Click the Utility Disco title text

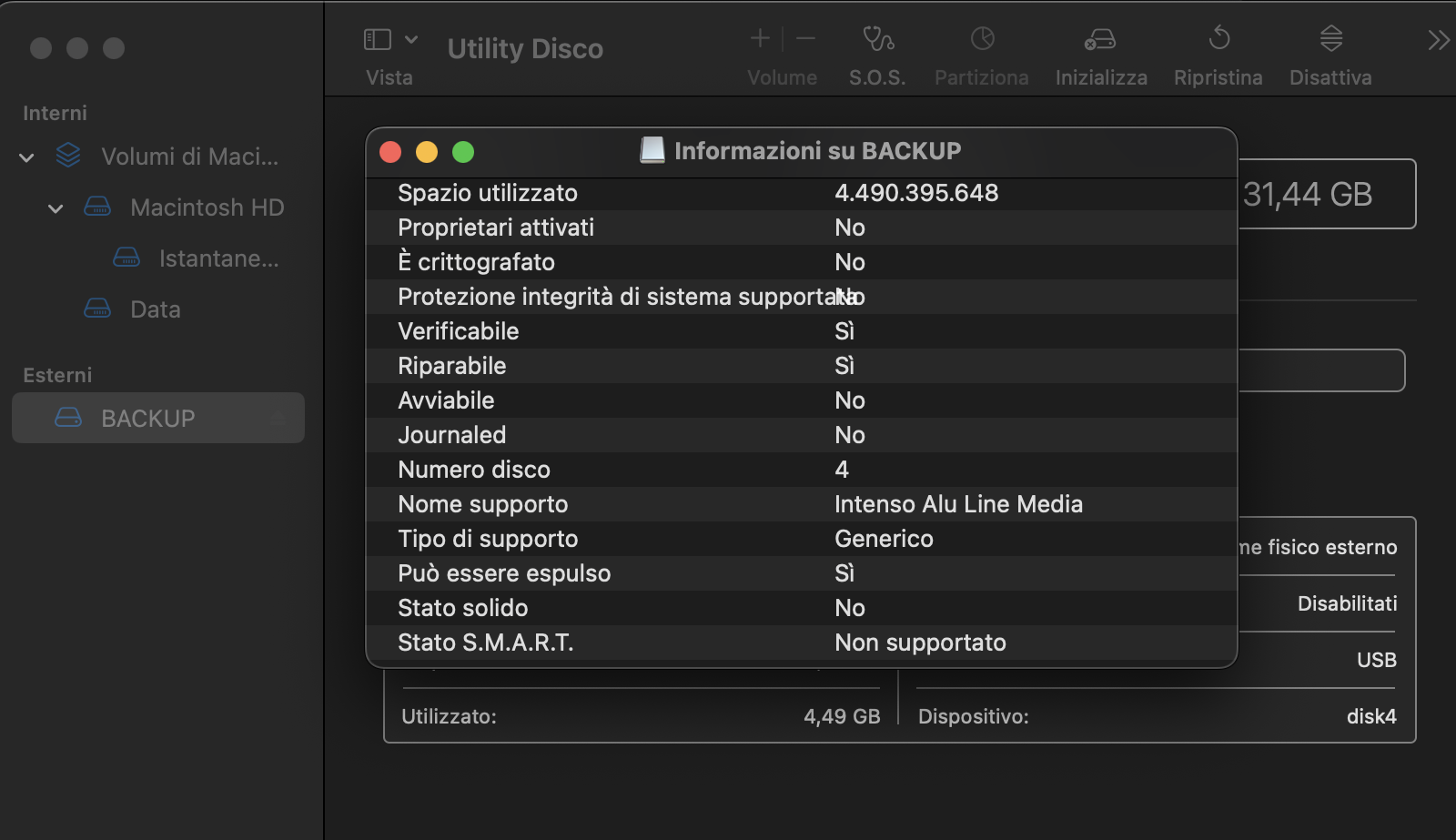tap(524, 48)
